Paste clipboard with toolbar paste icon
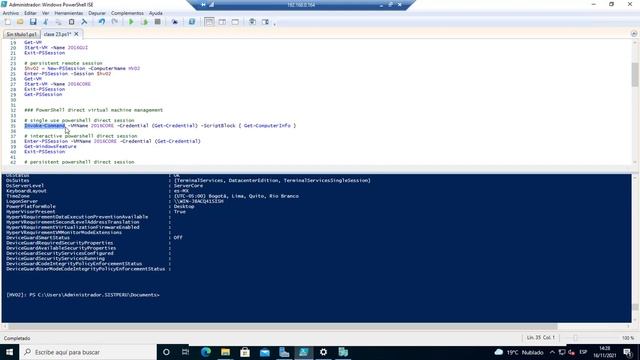The width and height of the screenshot is (640, 360). [x=71, y=22]
